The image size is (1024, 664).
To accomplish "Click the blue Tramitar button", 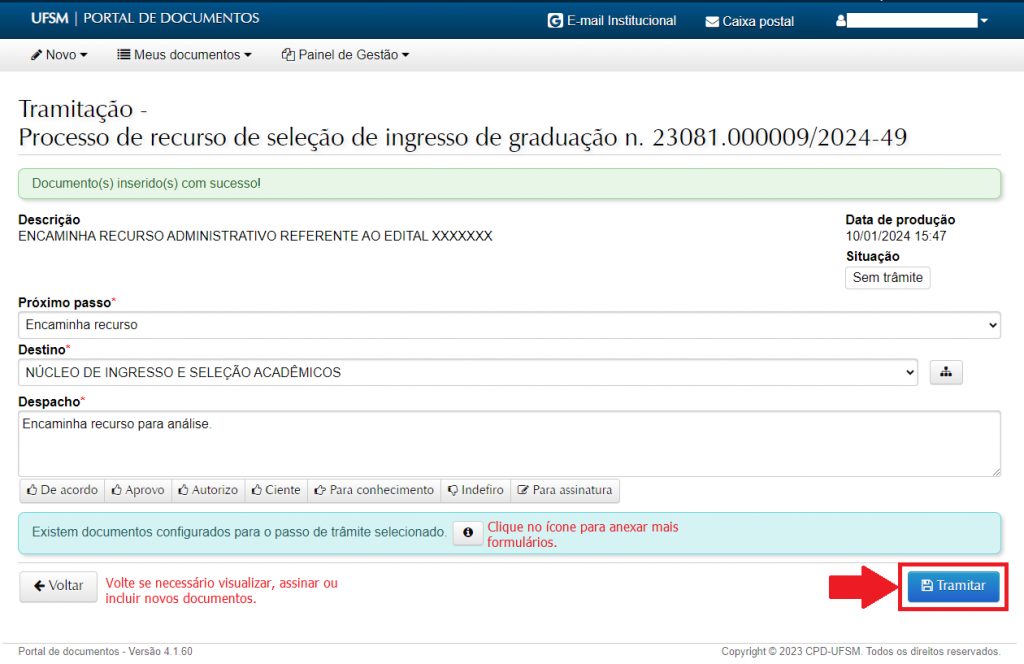I will [953, 586].
